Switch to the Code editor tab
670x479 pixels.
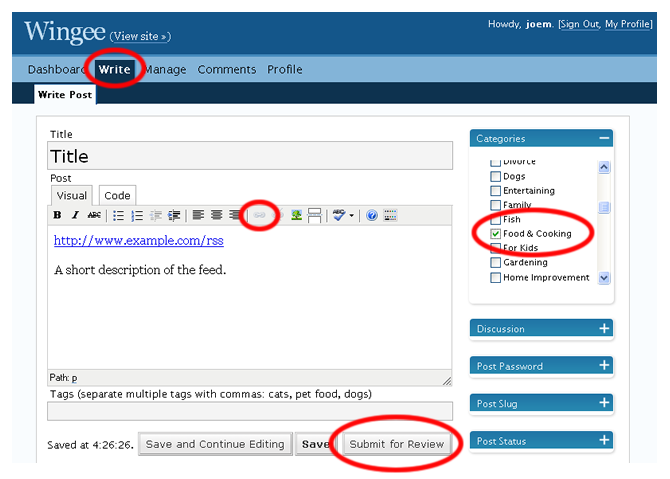pos(117,195)
